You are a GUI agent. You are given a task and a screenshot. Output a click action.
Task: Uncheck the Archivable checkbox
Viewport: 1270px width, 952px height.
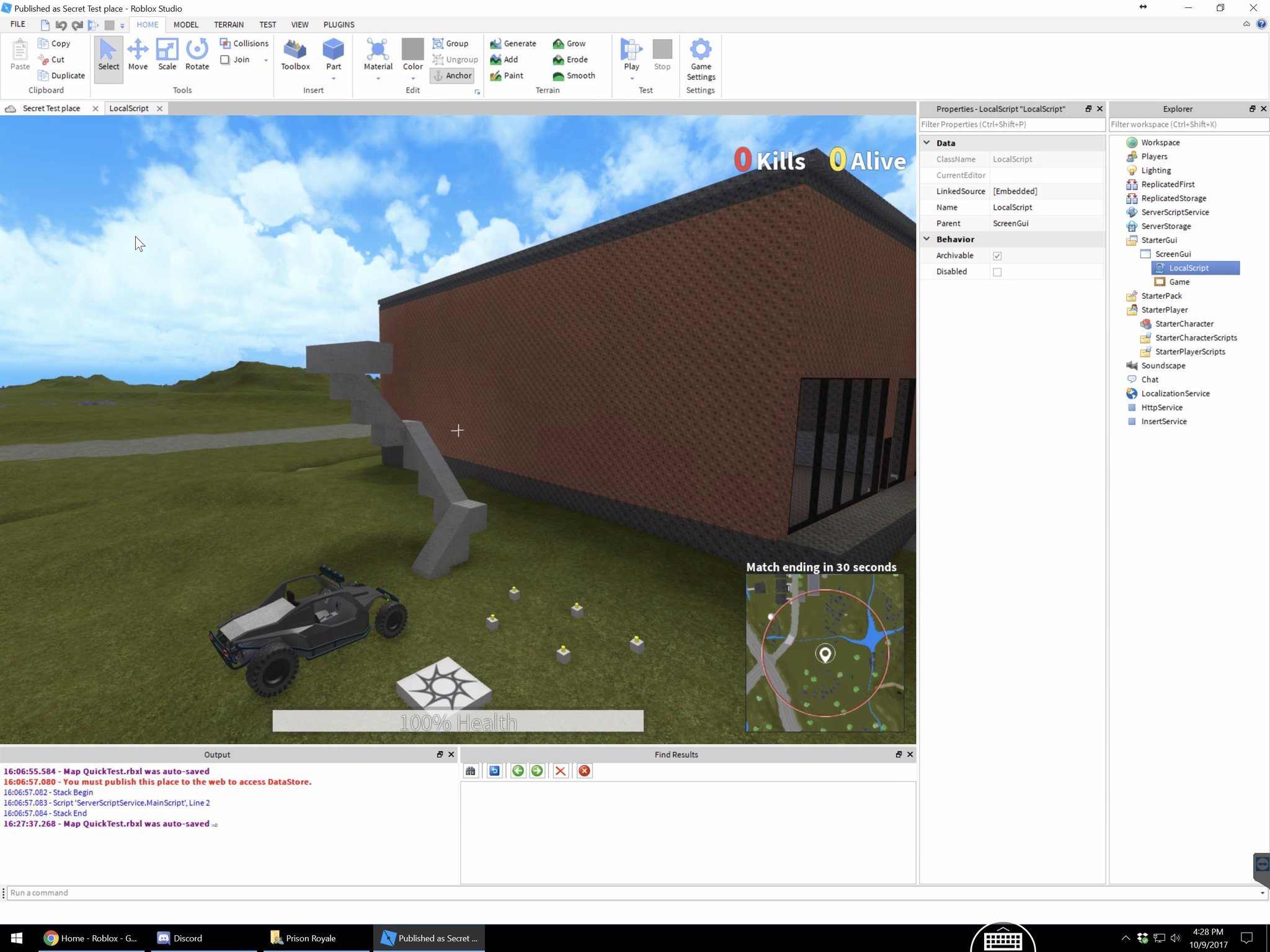(997, 256)
